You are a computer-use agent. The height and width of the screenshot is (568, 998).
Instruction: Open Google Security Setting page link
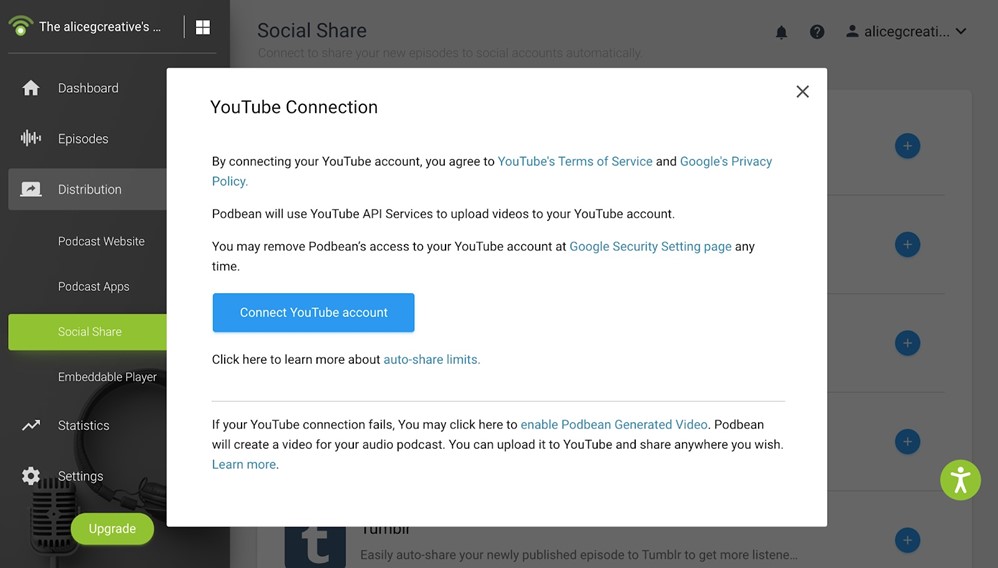pos(650,246)
